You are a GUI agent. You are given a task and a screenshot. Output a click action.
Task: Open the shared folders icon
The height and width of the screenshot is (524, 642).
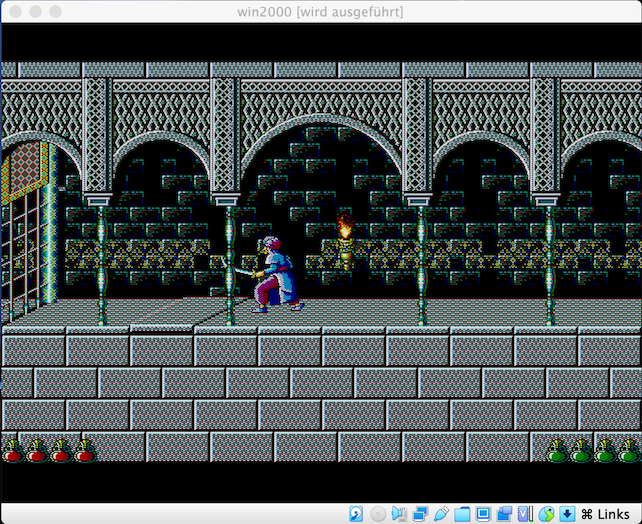pyautogui.click(x=462, y=514)
